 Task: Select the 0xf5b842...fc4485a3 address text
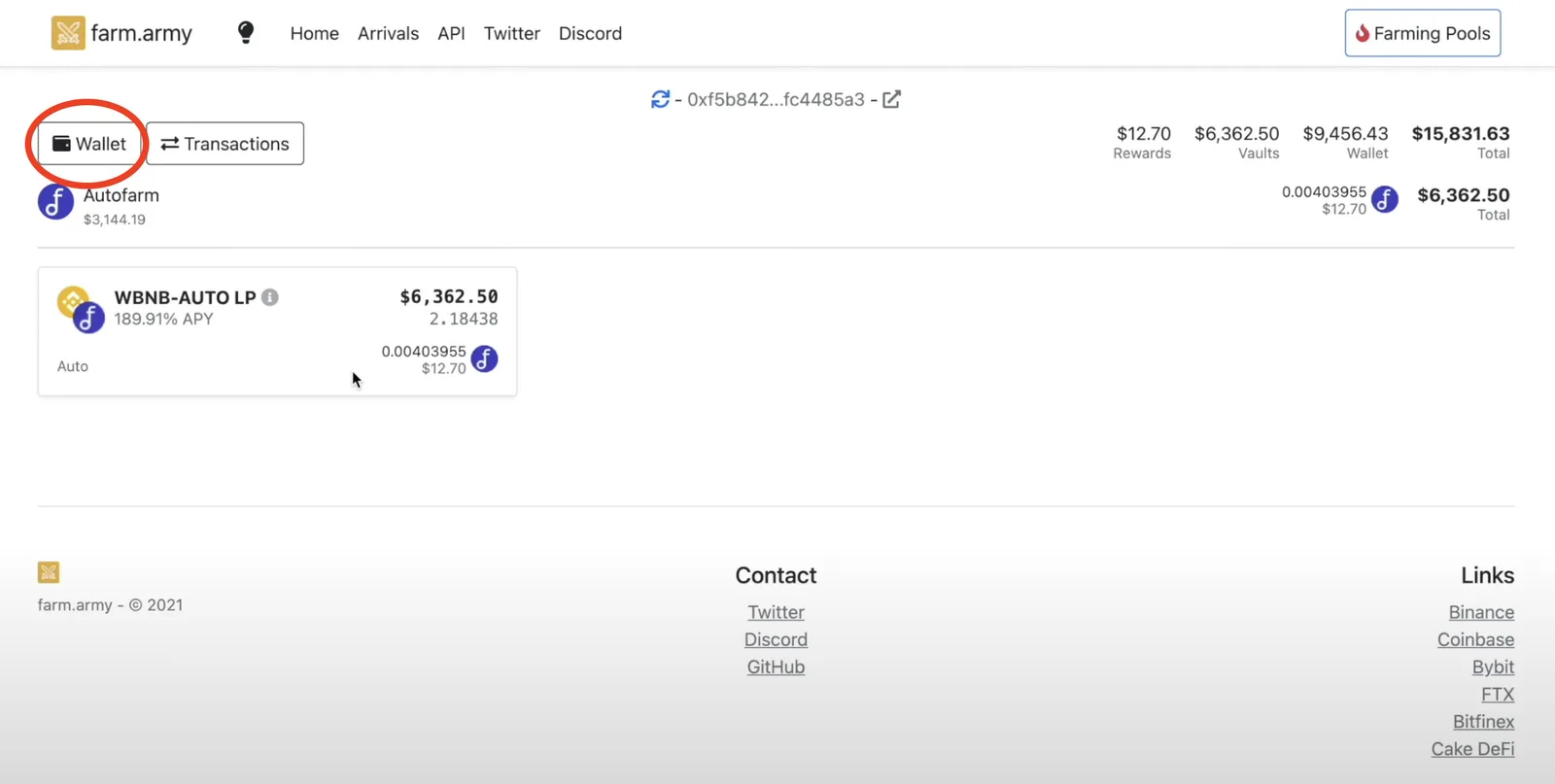click(776, 99)
